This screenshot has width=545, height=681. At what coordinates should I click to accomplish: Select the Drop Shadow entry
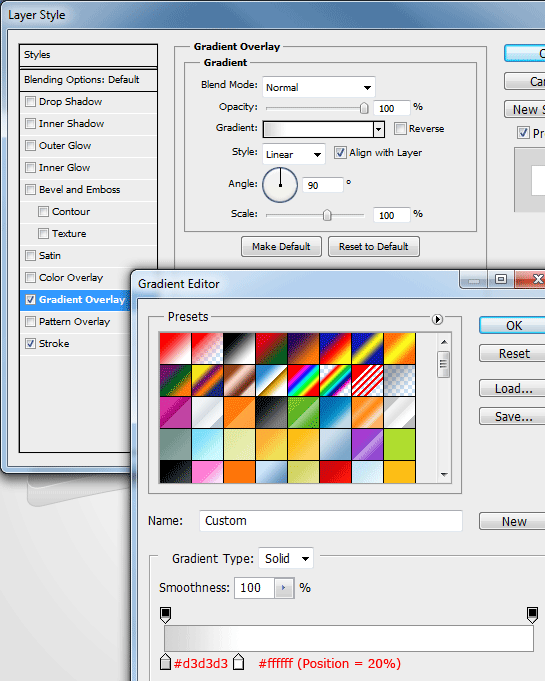[x=70, y=102]
